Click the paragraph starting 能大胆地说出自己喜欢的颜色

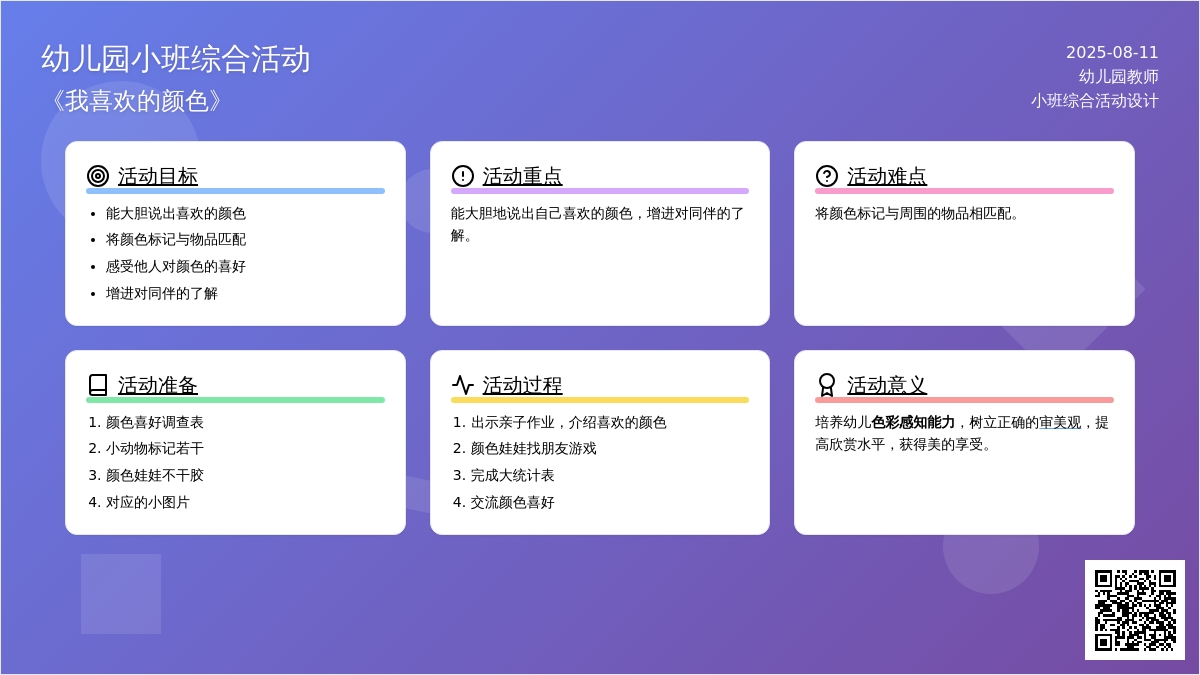[x=599, y=224]
